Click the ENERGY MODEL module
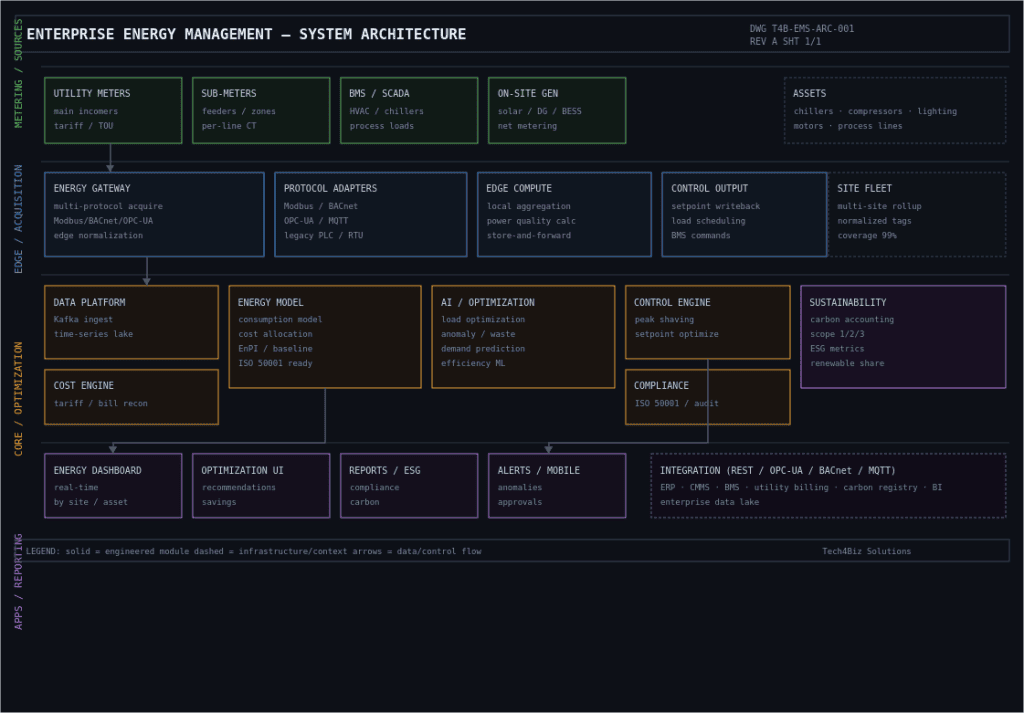The image size is (1024, 713). pos(325,337)
